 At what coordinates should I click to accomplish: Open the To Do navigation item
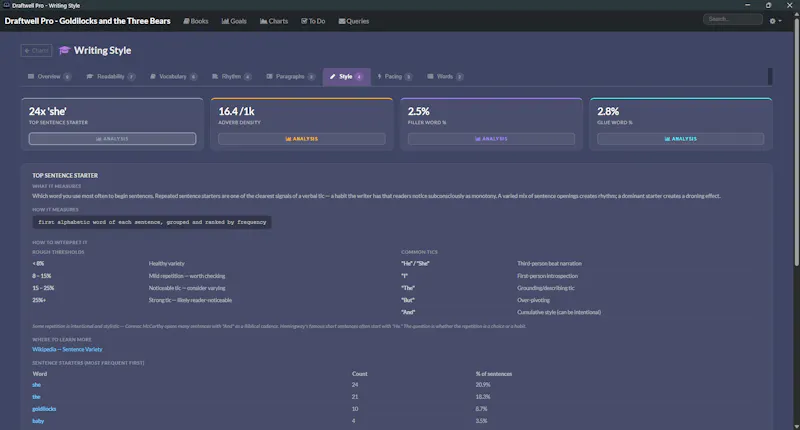tap(313, 21)
